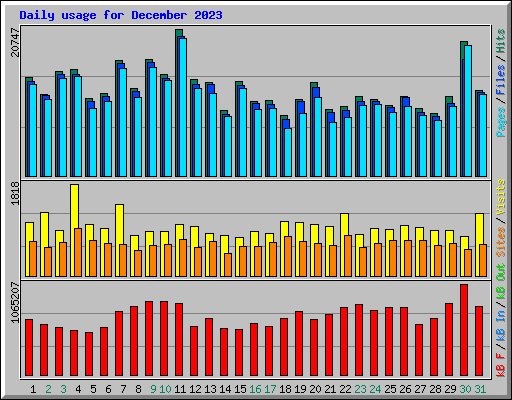Click green day label 31 on x-axis
This screenshot has width=512, height=400.
click(480, 389)
